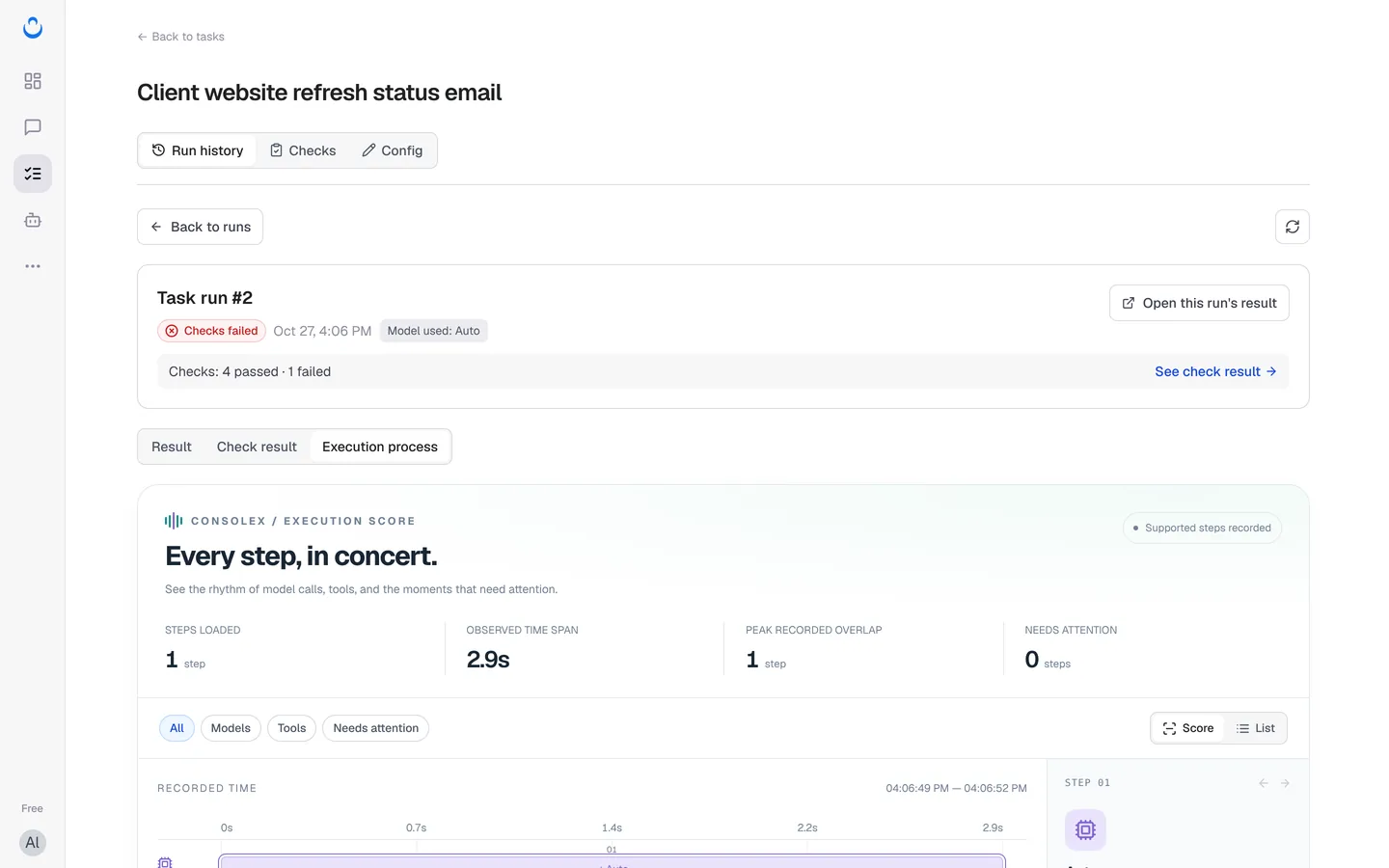Screen dimensions: 1389x868
Task: Go back to tasks link
Action: pyautogui.click(x=180, y=37)
